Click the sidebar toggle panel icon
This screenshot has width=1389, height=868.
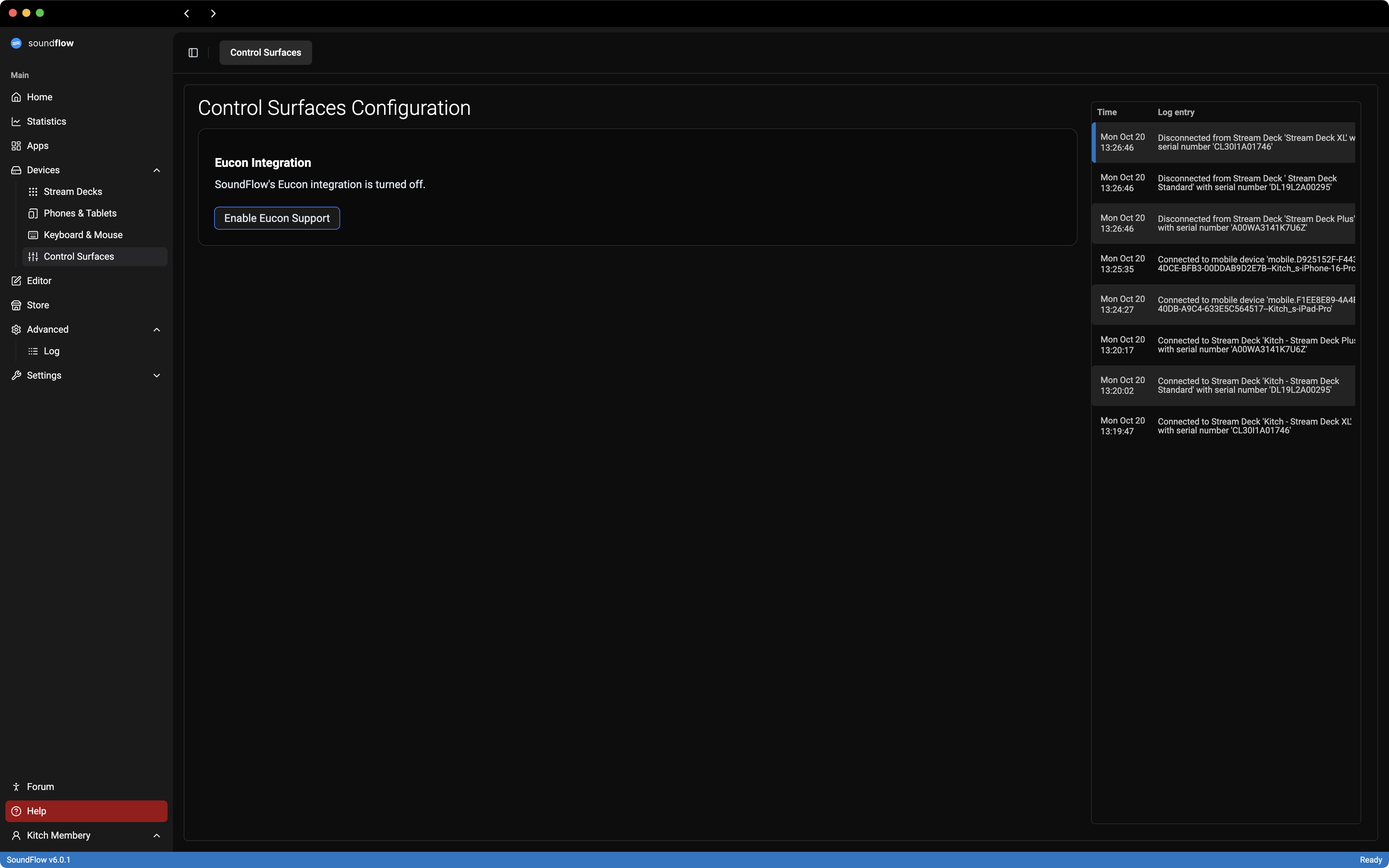point(193,52)
